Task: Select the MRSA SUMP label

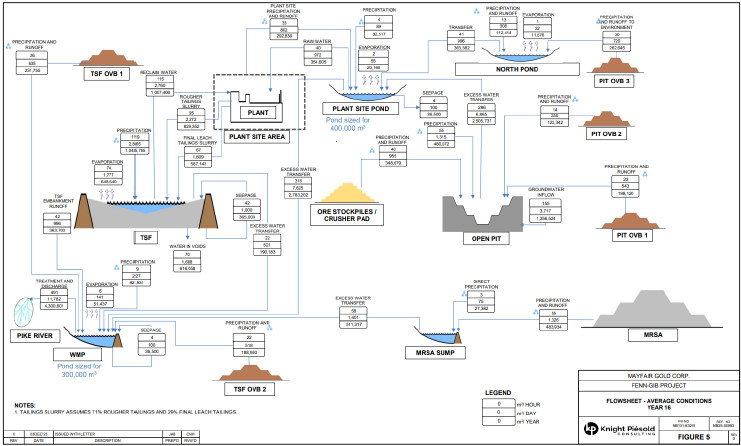Action: [436, 352]
